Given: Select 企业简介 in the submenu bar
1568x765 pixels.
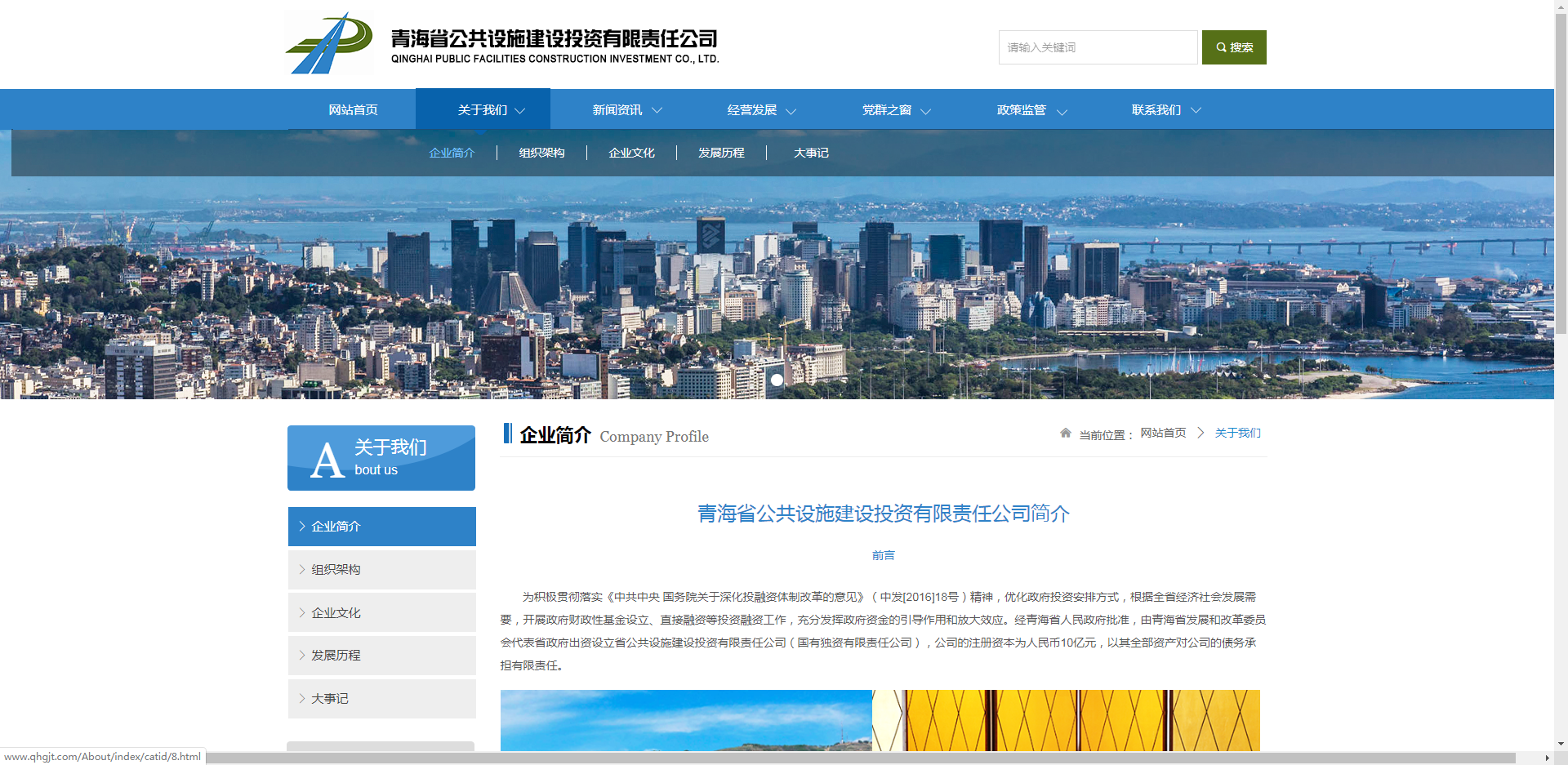Looking at the screenshot, I should (x=452, y=153).
